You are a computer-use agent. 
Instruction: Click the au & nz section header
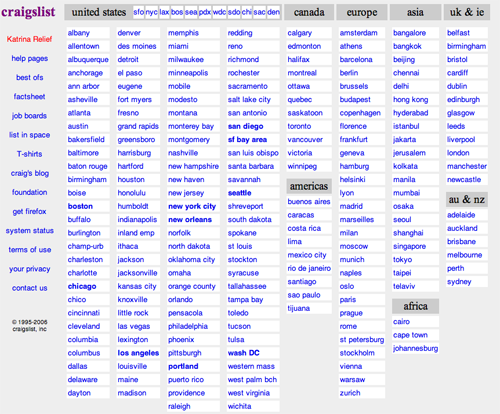coord(467,199)
